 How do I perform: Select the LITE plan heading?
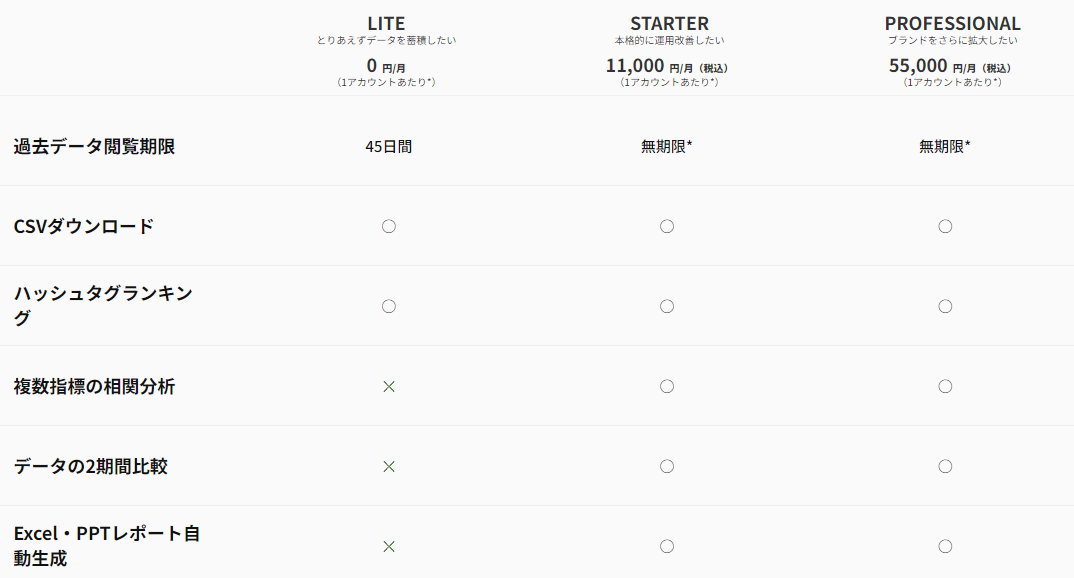387,23
